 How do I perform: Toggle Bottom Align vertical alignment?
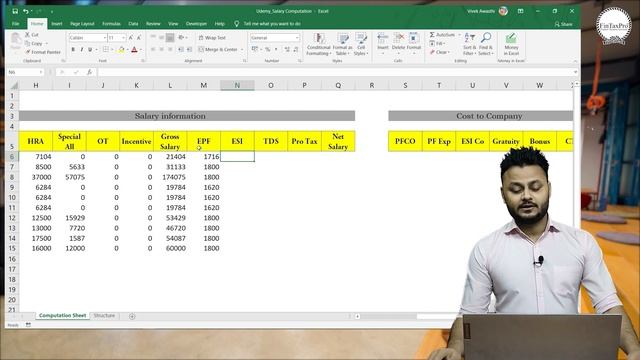[170, 38]
